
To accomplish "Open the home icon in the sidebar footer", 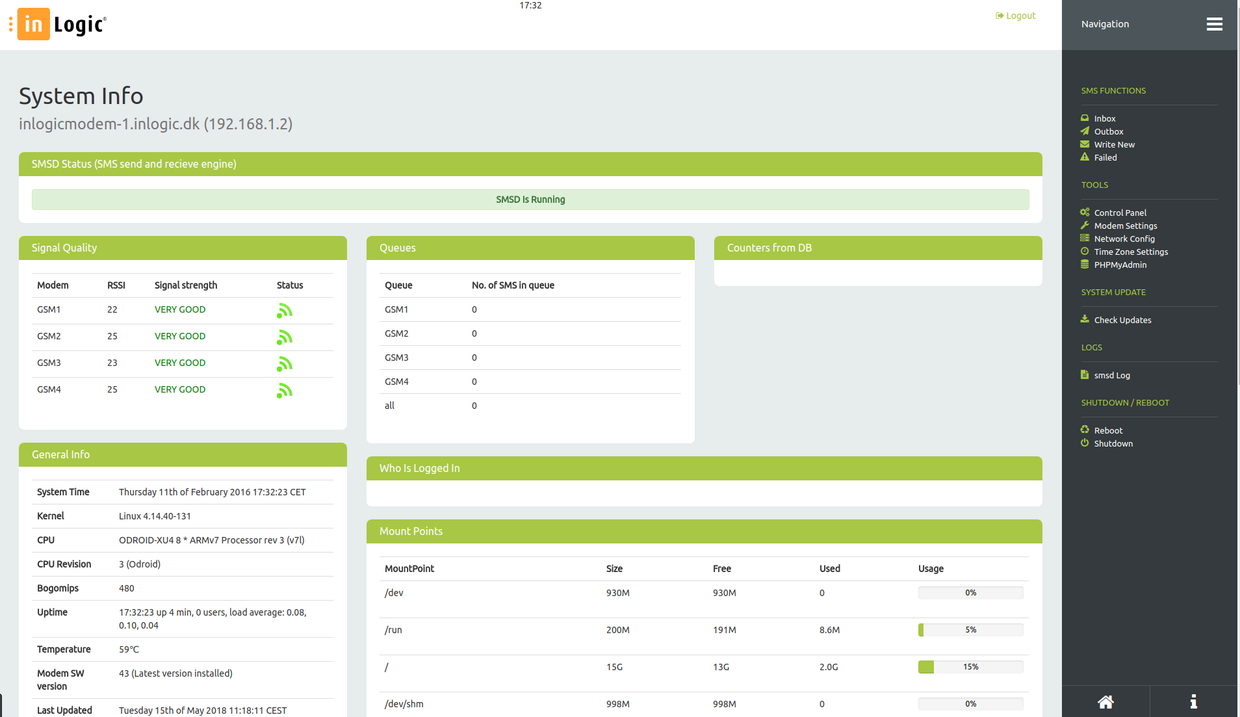I will point(1105,701).
